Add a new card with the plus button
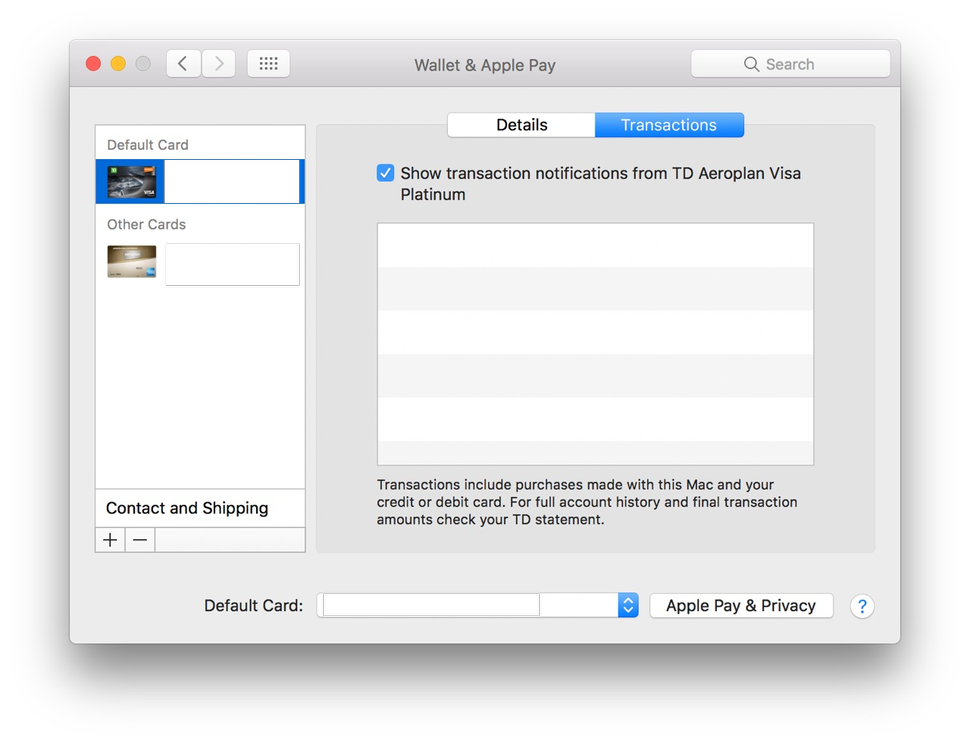The height and width of the screenshot is (743, 970). (x=109, y=539)
